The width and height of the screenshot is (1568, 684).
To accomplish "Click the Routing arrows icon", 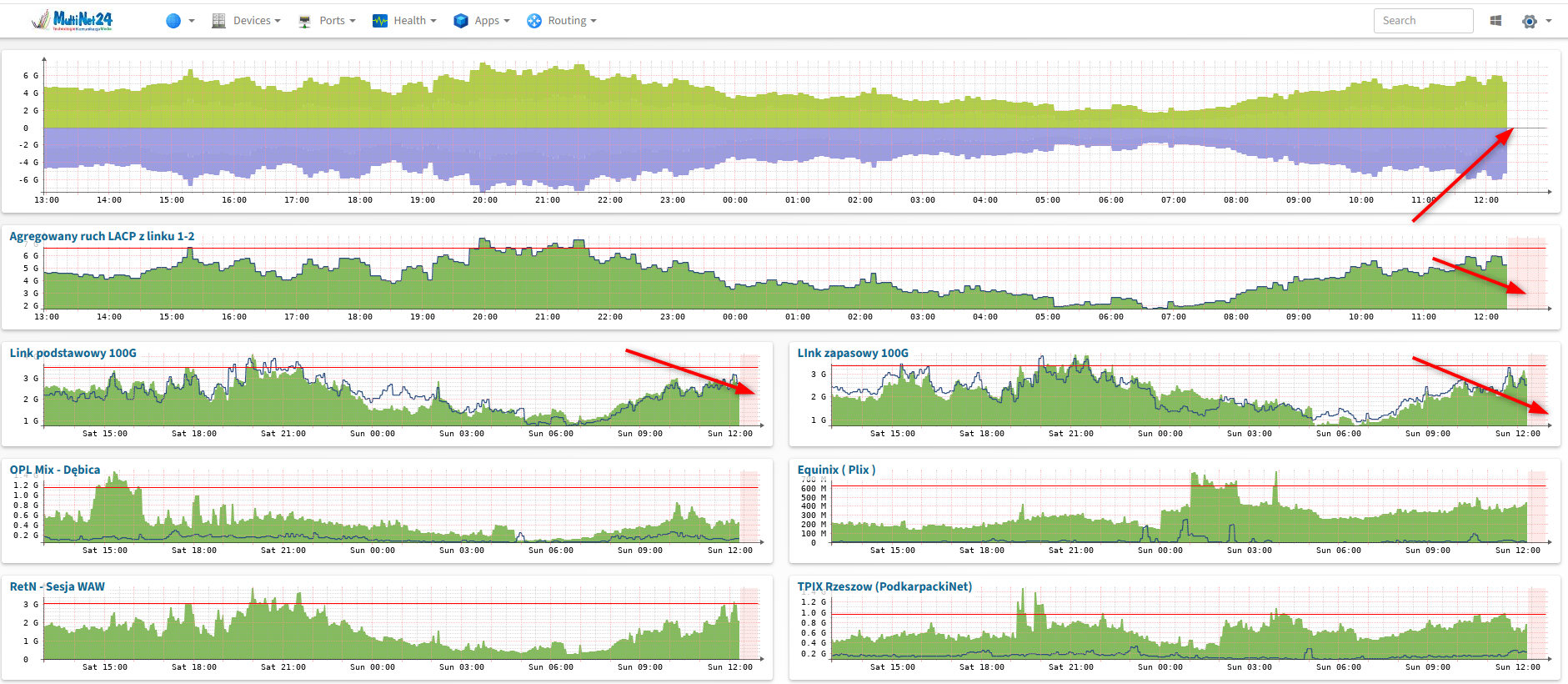I will pos(534,21).
